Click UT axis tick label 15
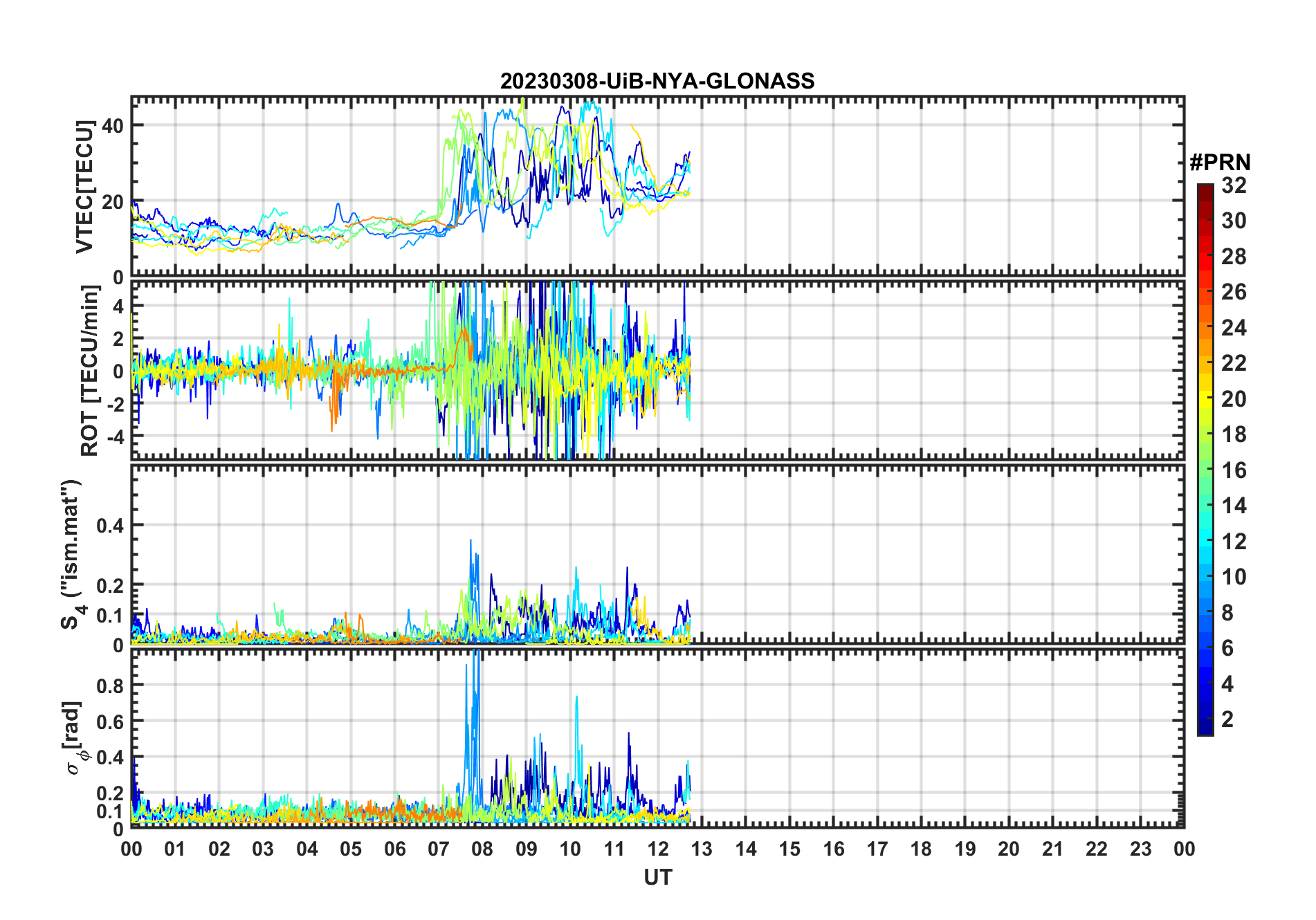Image resolution: width=1316 pixels, height=920 pixels. [789, 849]
